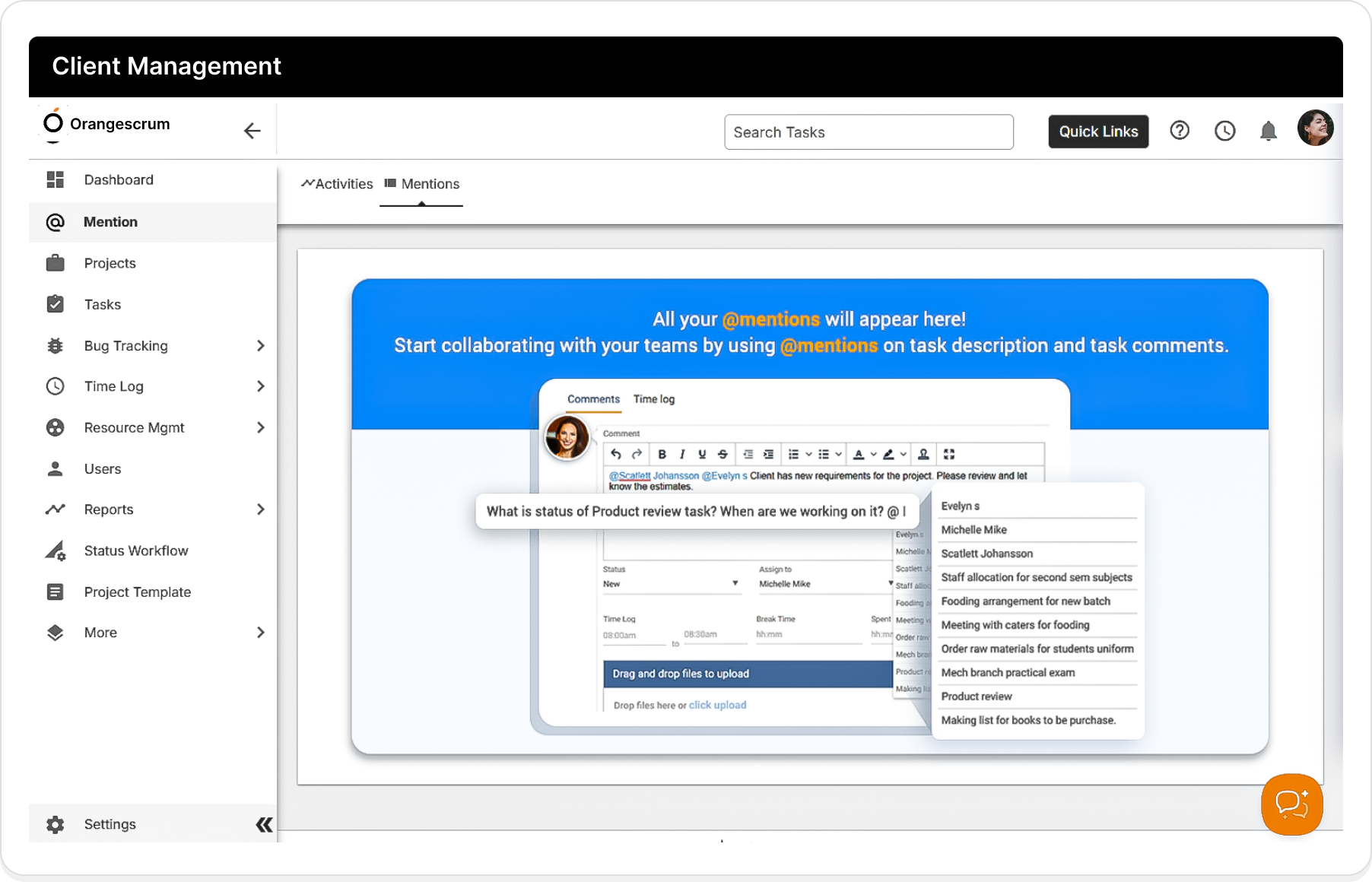Click the Product review status comment box
The image size is (1372, 882).
697,512
